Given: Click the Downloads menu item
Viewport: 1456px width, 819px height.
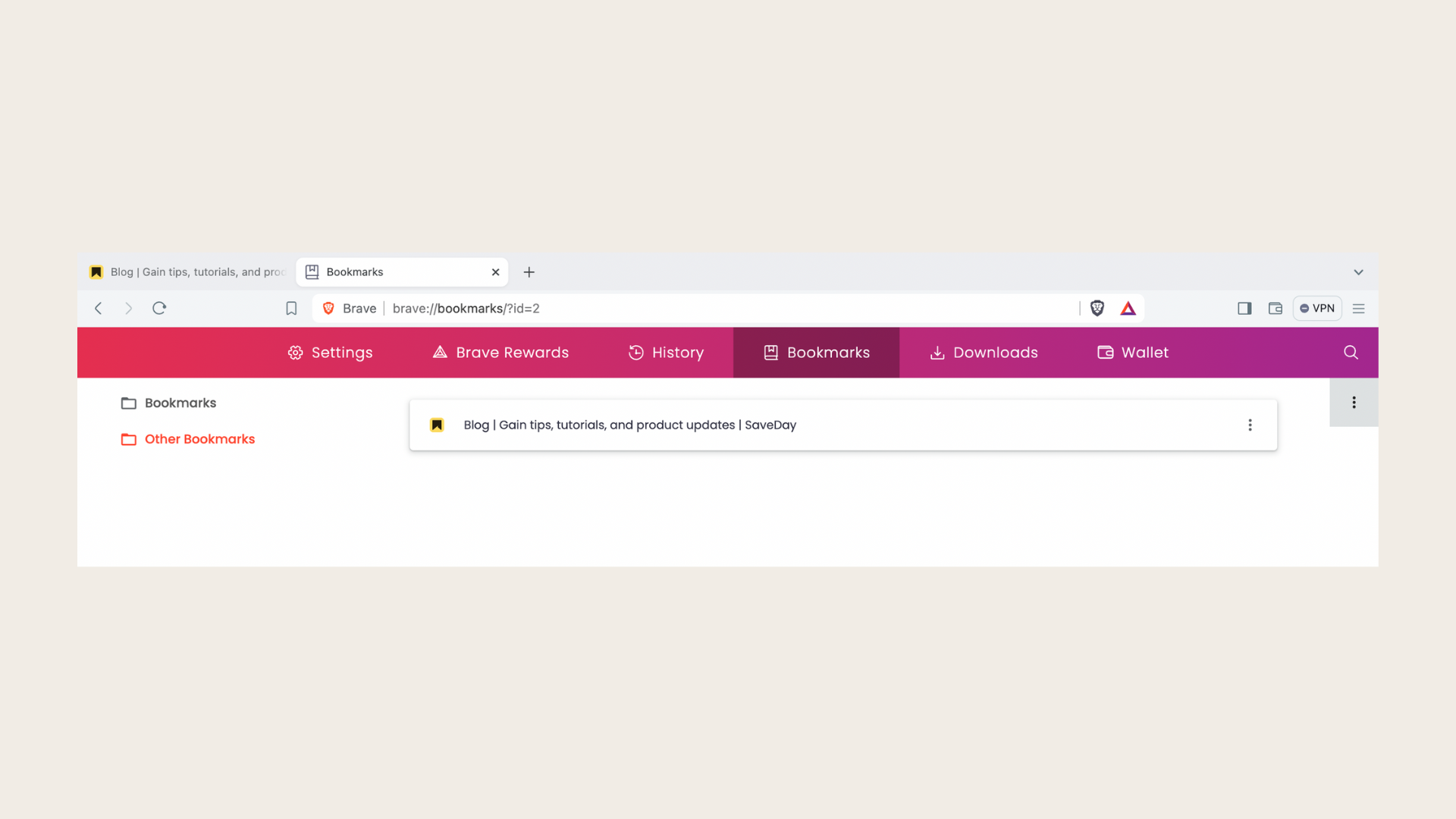Looking at the screenshot, I should pos(984,352).
